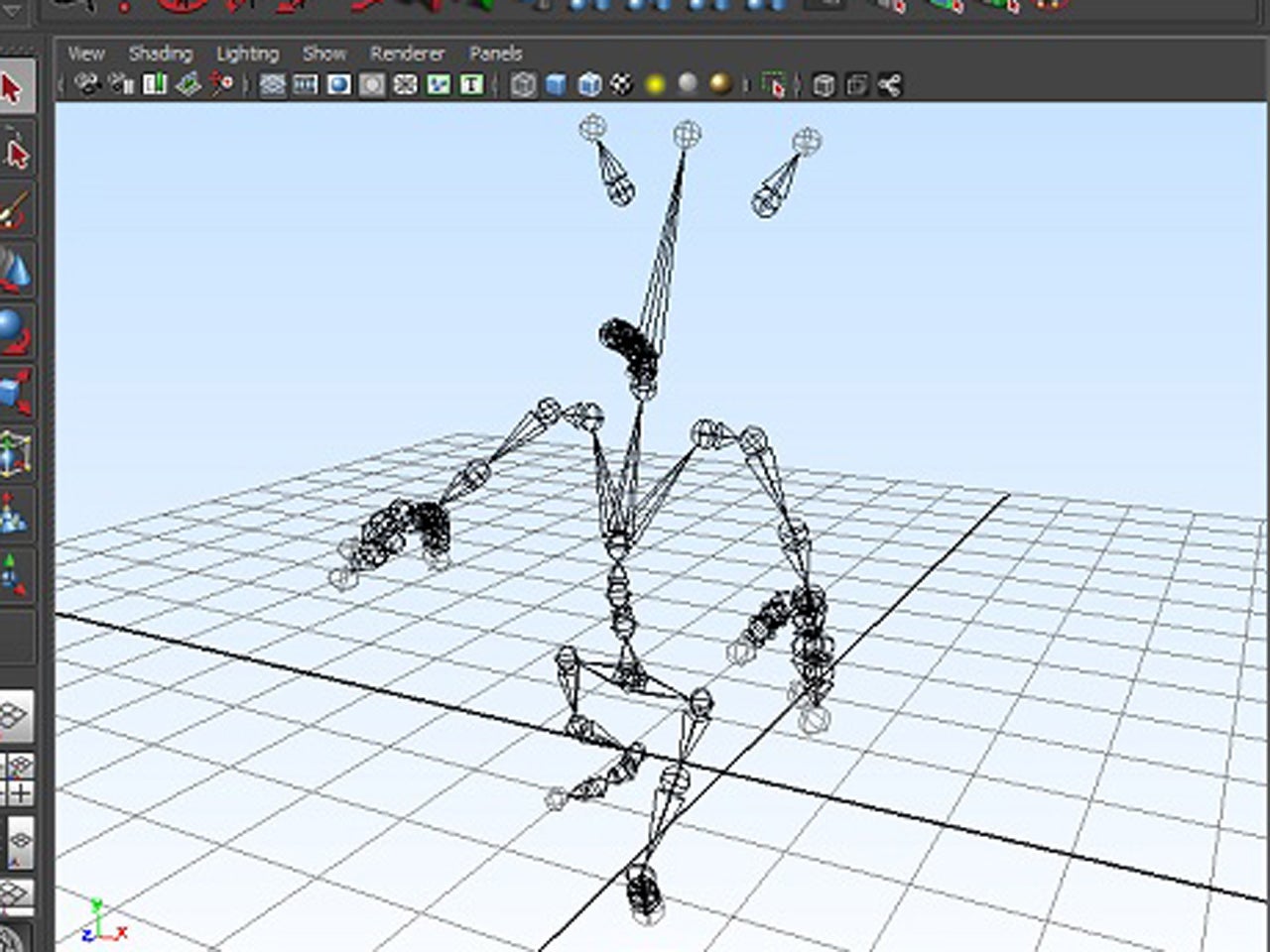This screenshot has height=952, width=1270.
Task: Click the image plane icon
Action: pos(188,85)
